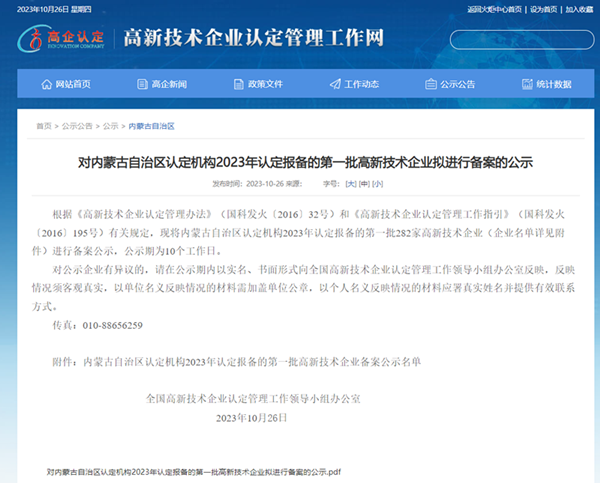600x483 pixels.
Task: Click the 高企认定 site logo
Action: (x=62, y=39)
